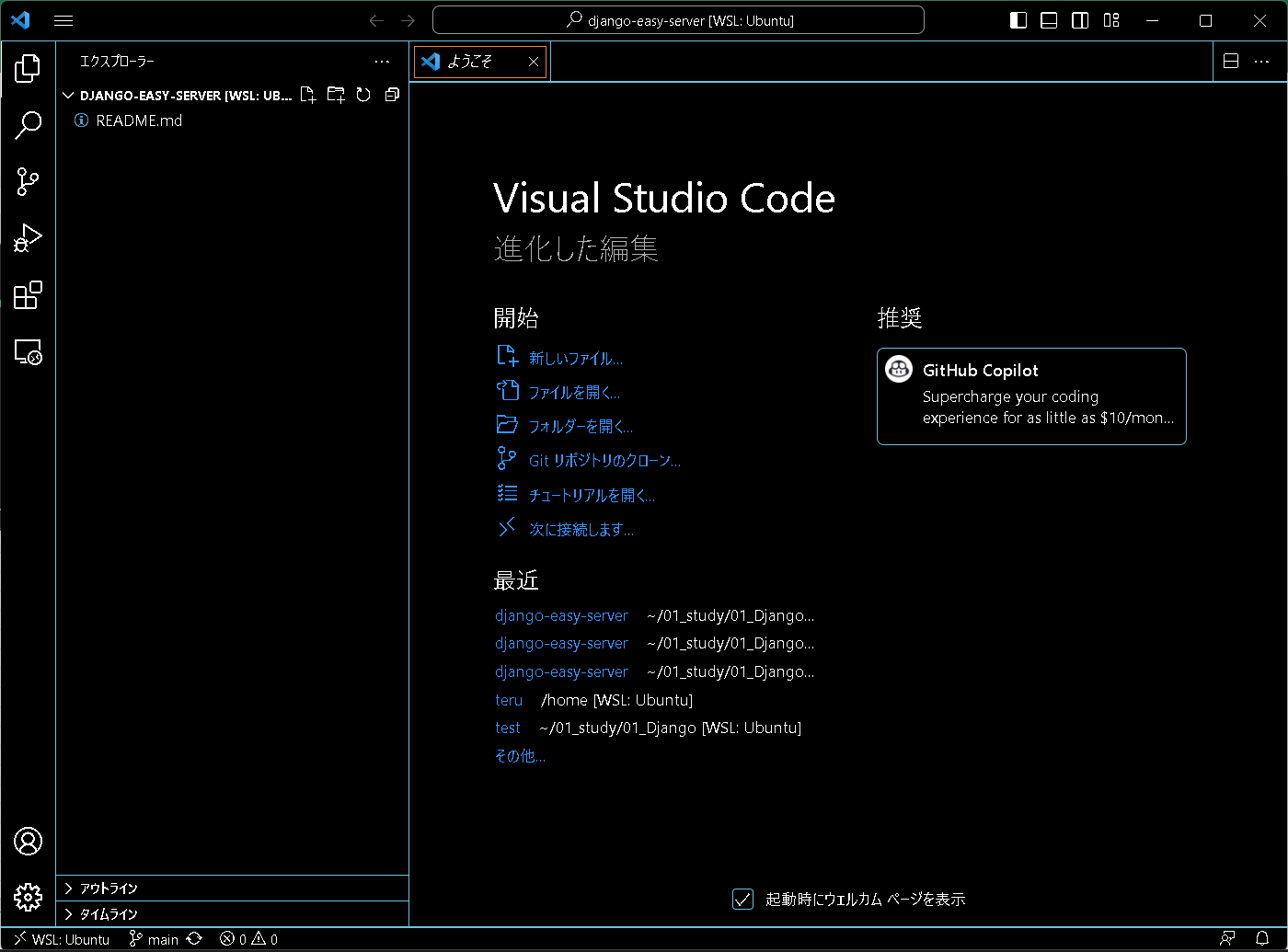Open the recent test folder
This screenshot has height=952, width=1288.
508,728
